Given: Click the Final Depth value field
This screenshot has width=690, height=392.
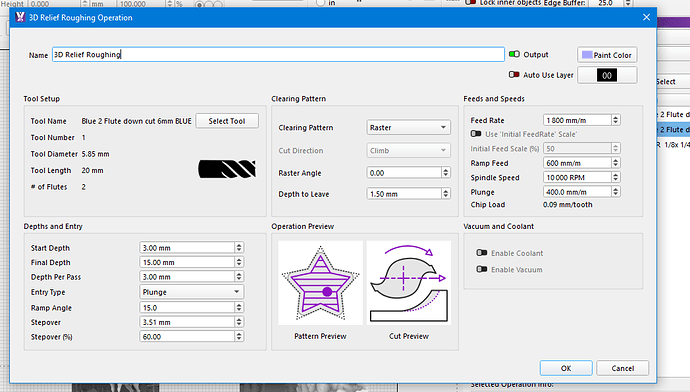Looking at the screenshot, I should [x=187, y=262].
